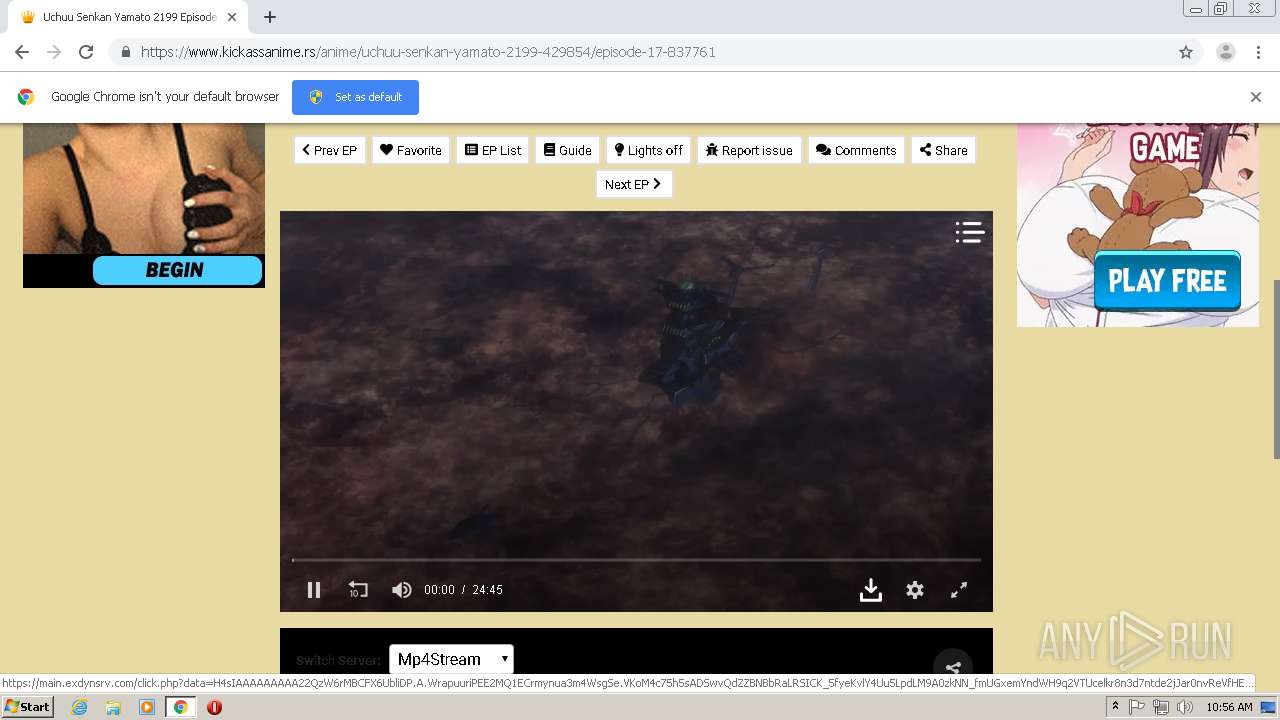Pause the video playback
The image size is (1280, 720).
314,590
